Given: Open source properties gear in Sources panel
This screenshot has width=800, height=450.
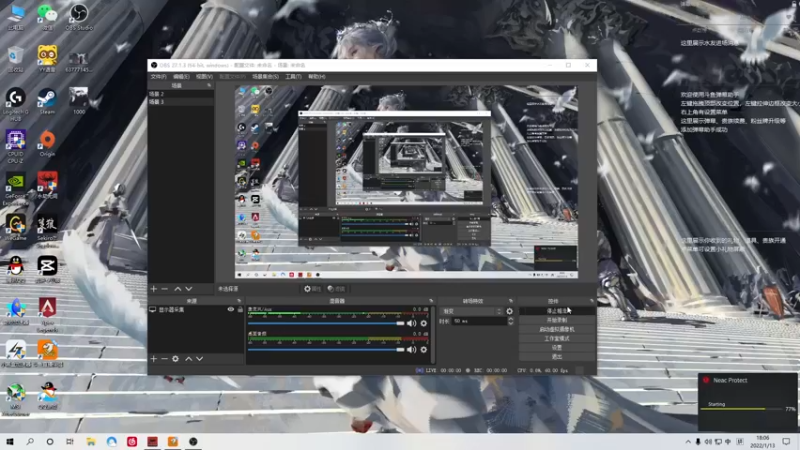Looking at the screenshot, I should tap(176, 359).
